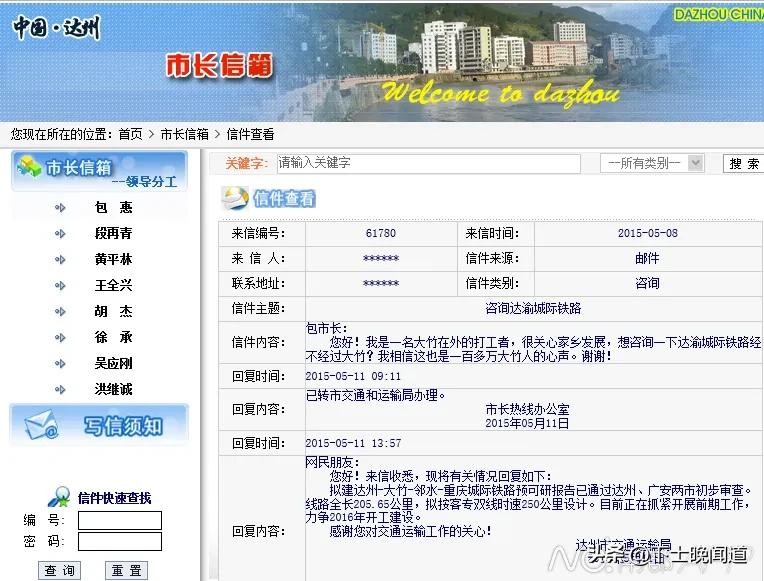Viewport: 764px width, 581px height.
Task: Click the envelope icon beside 写信须知
Action: click(x=41, y=425)
